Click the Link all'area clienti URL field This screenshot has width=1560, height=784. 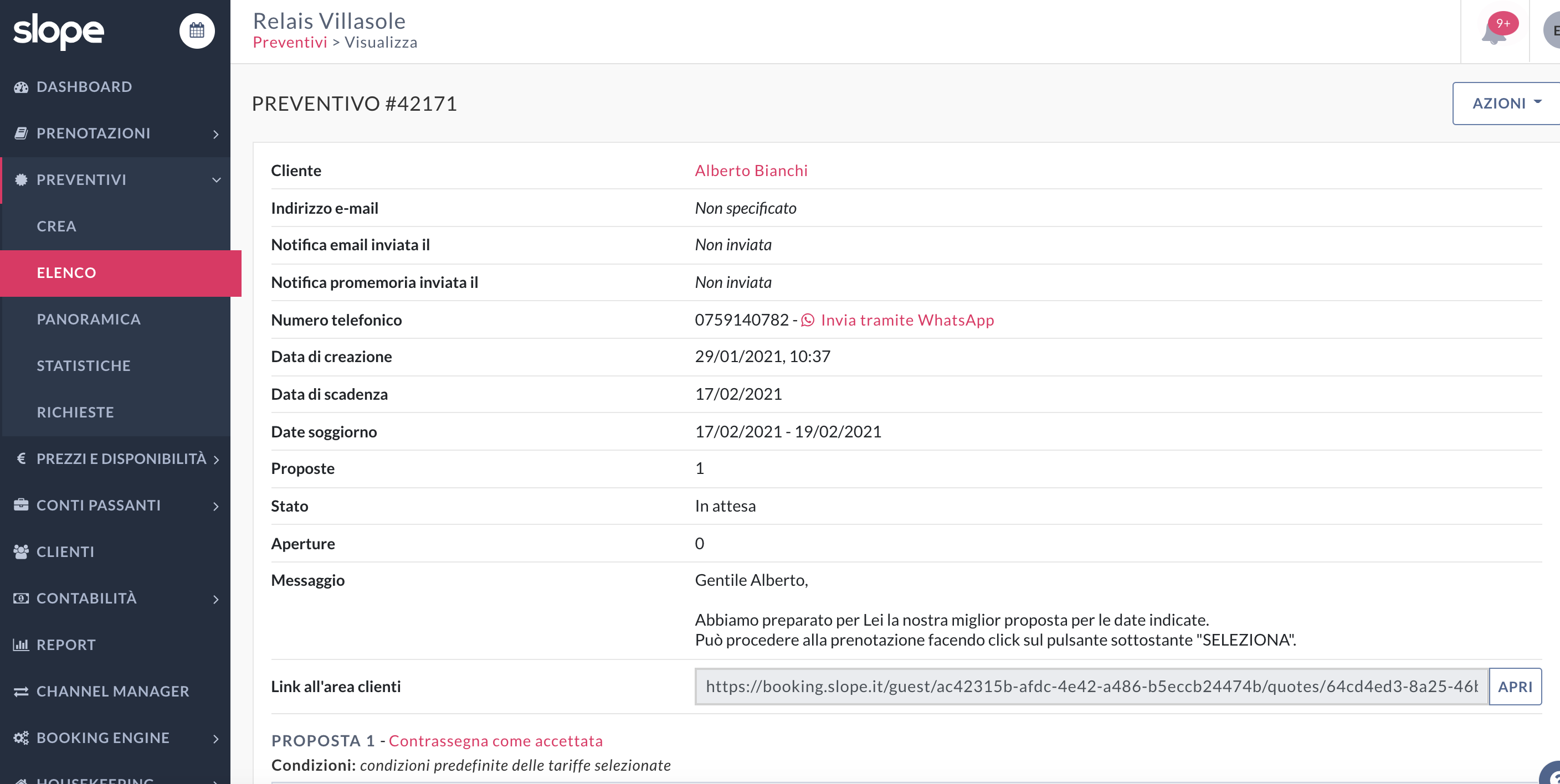[1091, 687]
